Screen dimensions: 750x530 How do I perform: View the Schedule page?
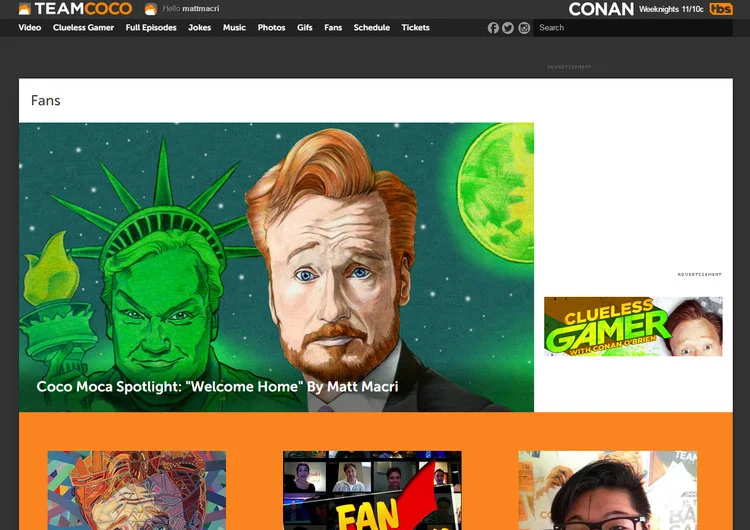pos(372,28)
